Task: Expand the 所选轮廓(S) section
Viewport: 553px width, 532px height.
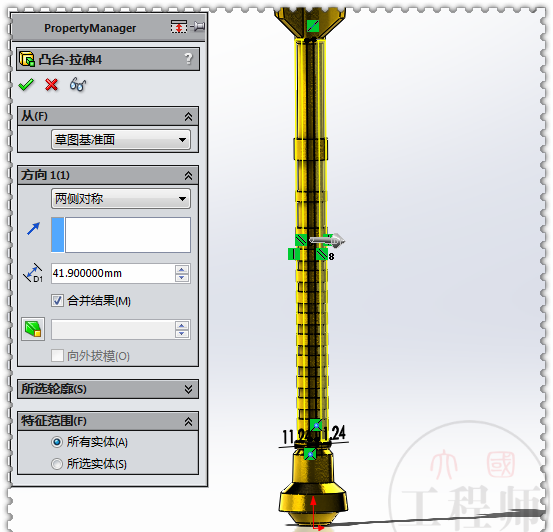Action: [x=188, y=389]
